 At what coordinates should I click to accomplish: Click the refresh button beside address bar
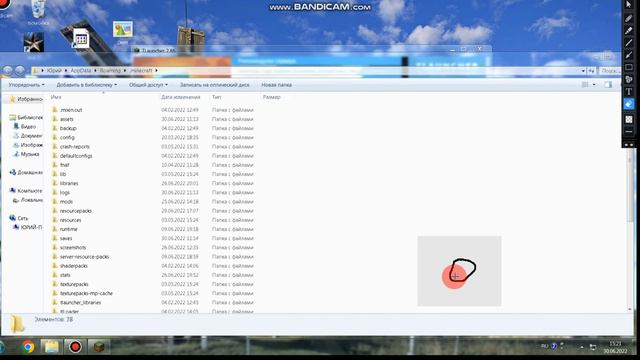coord(591,71)
